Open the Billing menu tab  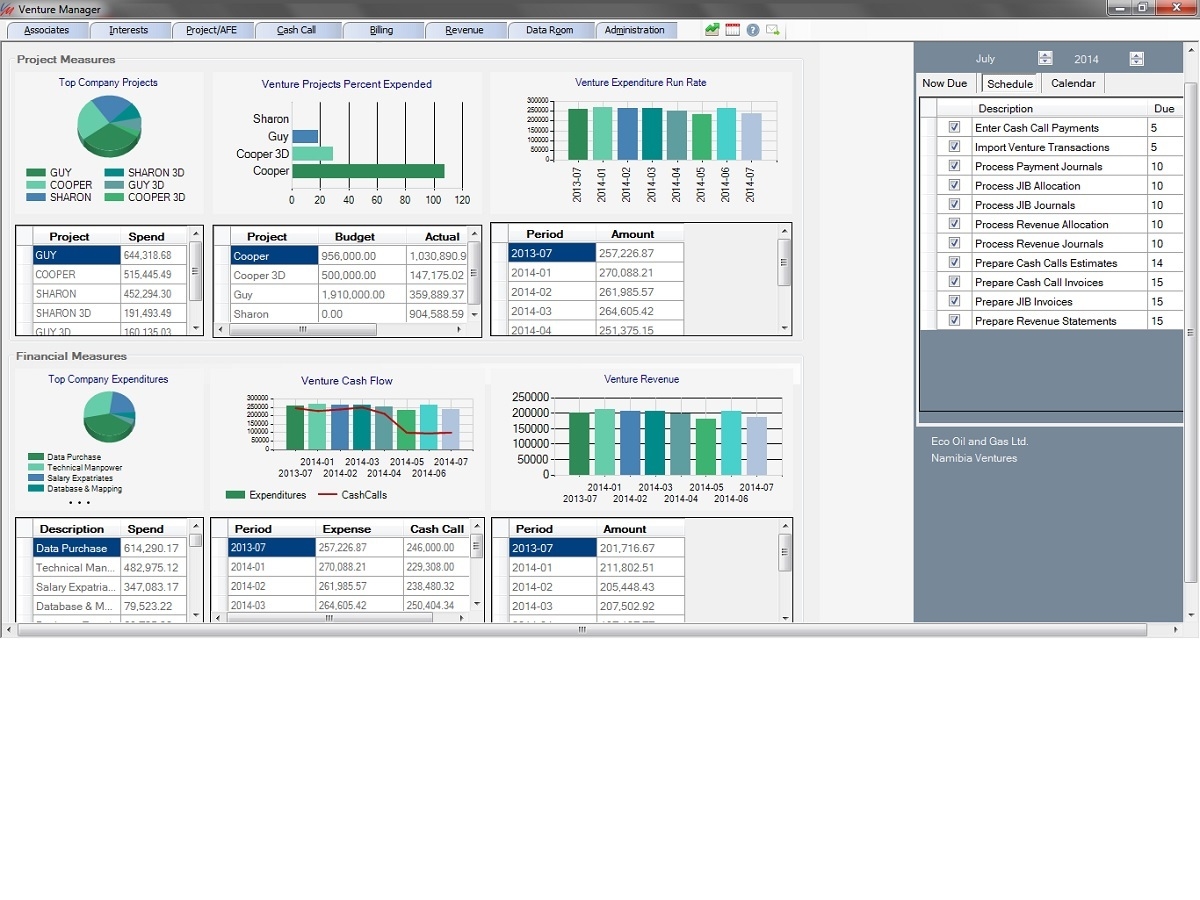click(x=381, y=30)
